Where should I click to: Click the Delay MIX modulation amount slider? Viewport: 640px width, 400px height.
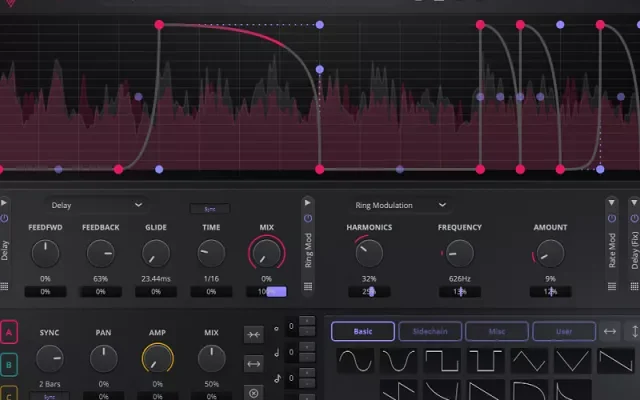267,291
